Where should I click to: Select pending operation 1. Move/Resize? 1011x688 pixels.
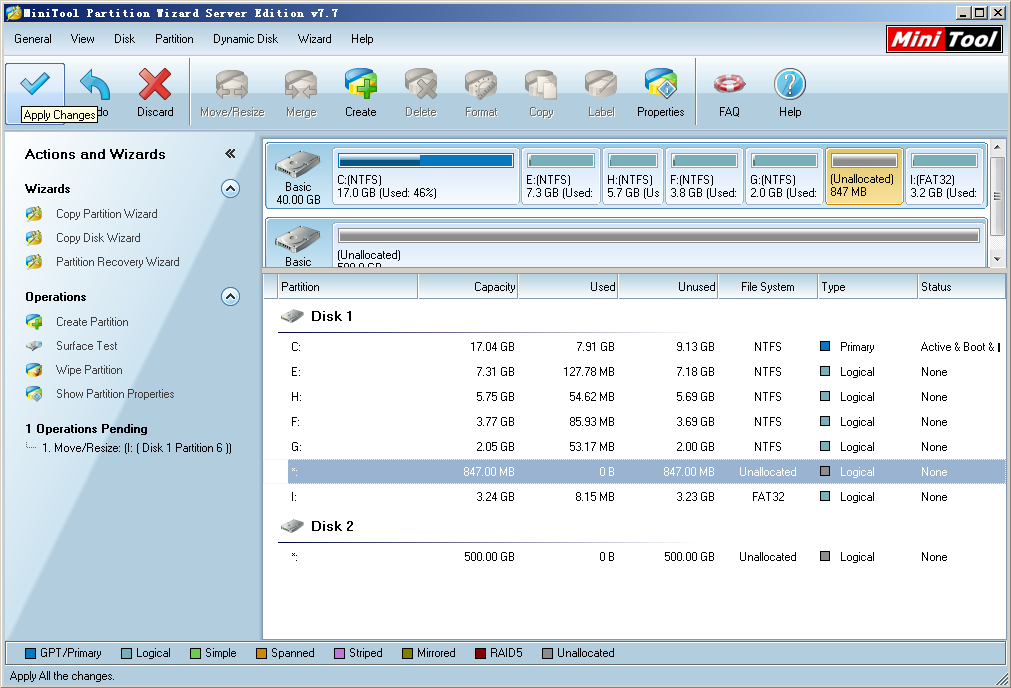tap(136, 447)
